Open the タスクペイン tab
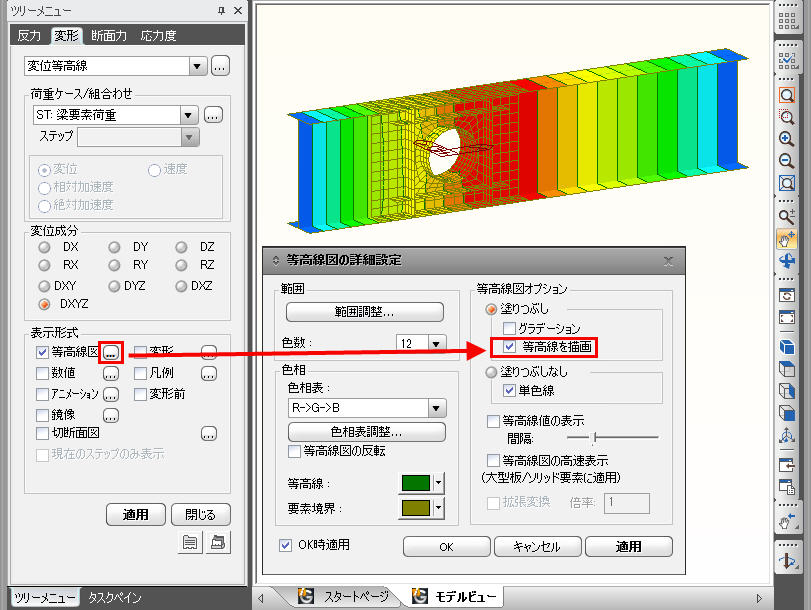The width and height of the screenshot is (811, 610). (114, 598)
